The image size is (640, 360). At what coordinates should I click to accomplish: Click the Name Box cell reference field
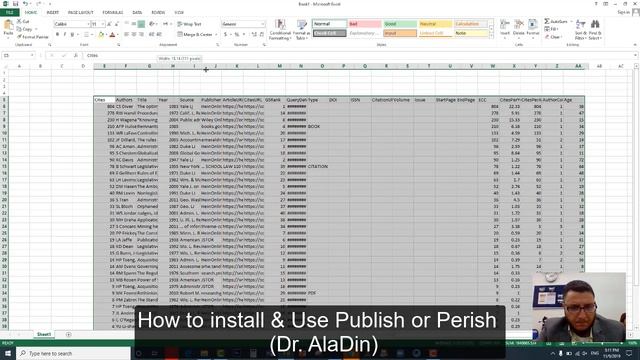tap(18, 55)
